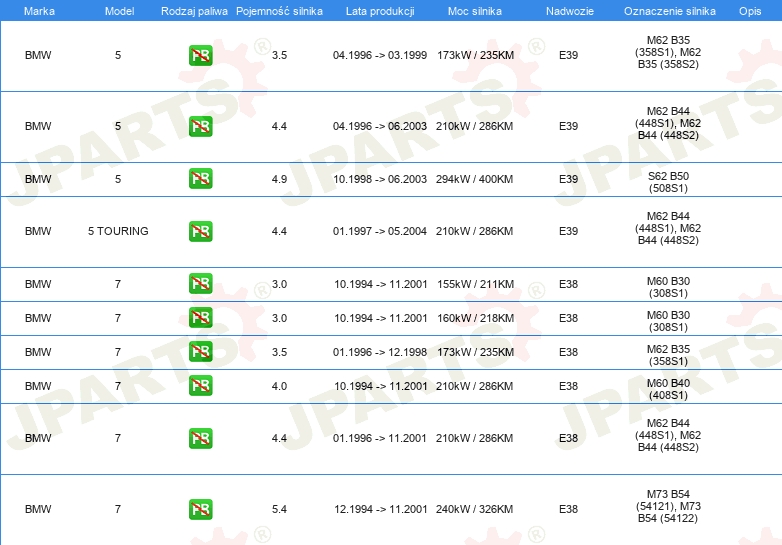Select the Rodzaj paliwa column header
Screen dimensions: 782x545
(194, 10)
